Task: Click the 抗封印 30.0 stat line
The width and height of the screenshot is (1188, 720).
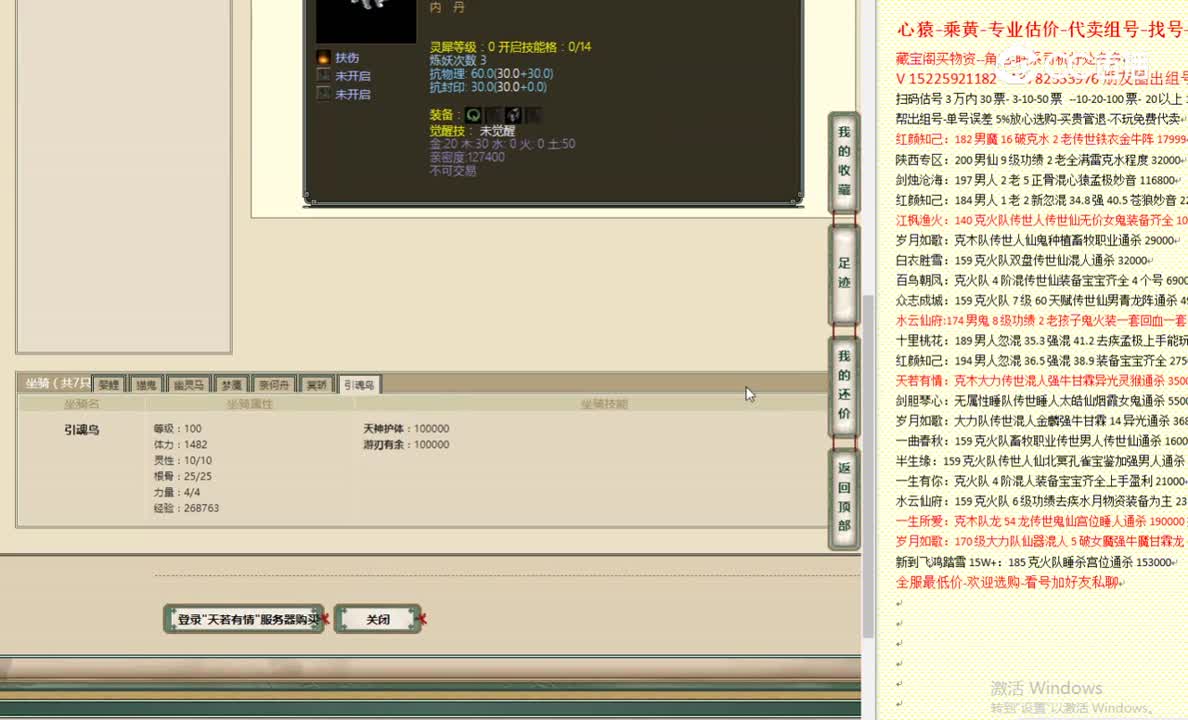Action: tap(488, 87)
